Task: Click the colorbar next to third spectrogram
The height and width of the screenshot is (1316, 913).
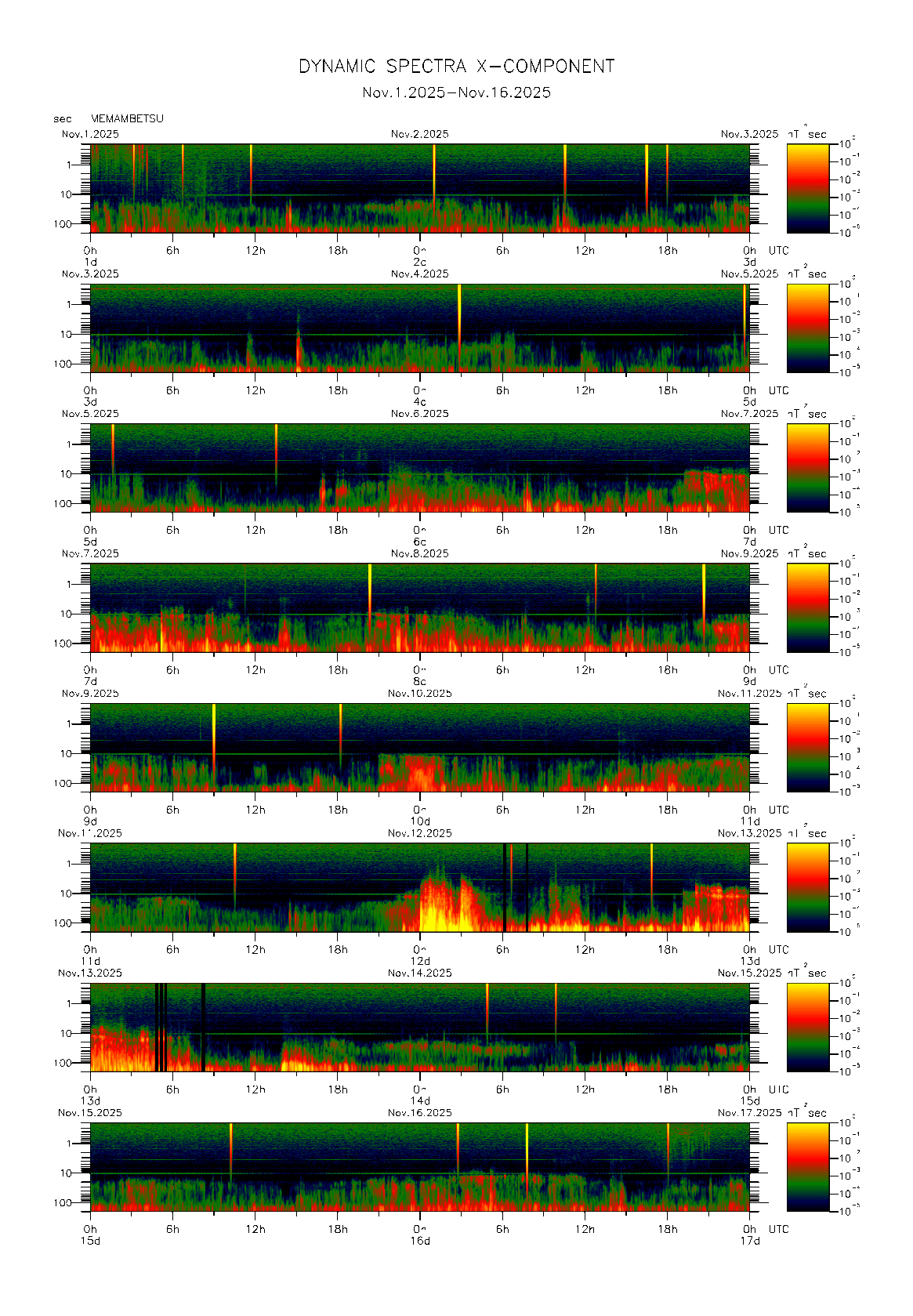Action: (807, 468)
